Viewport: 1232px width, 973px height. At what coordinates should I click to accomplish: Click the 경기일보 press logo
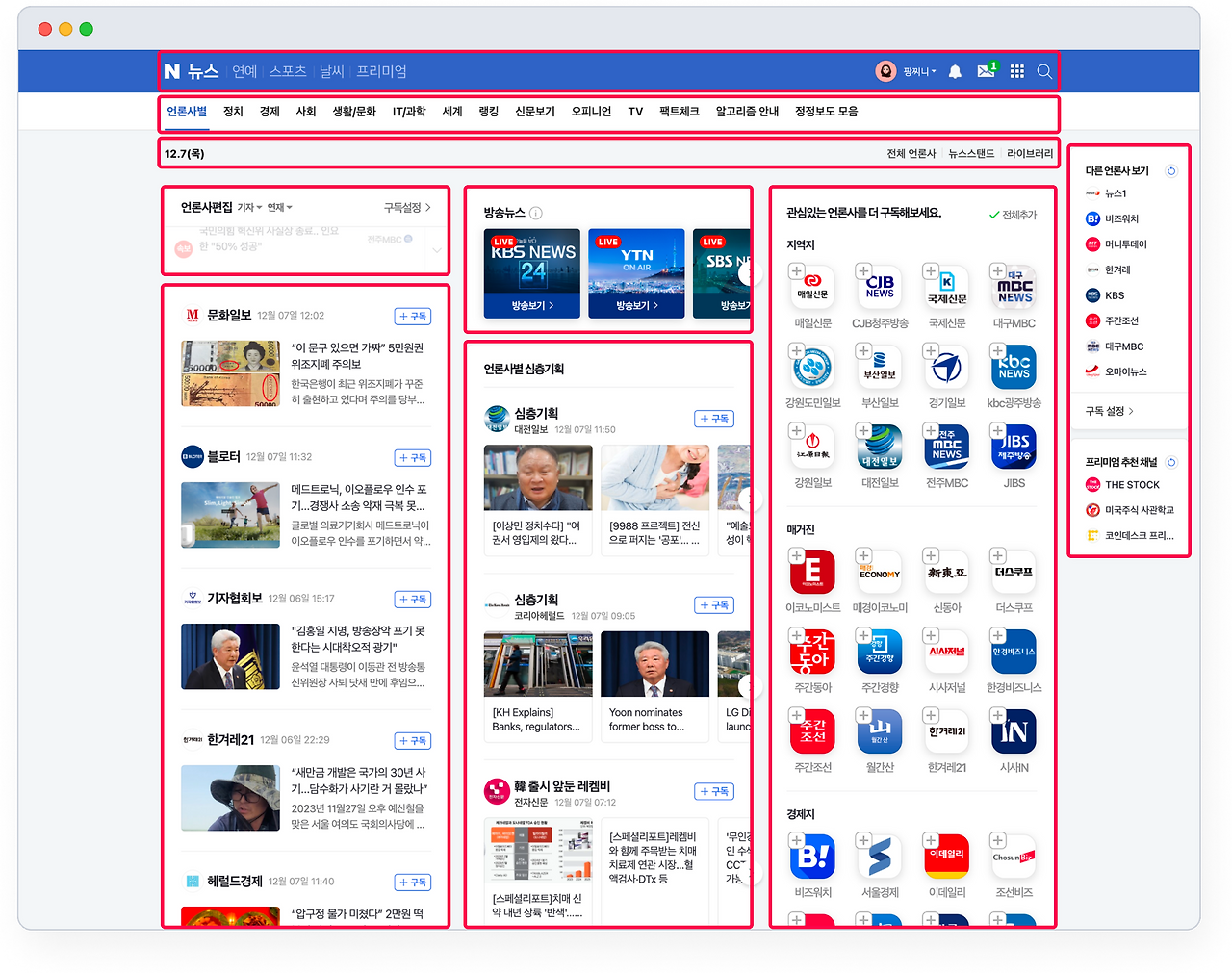947,368
